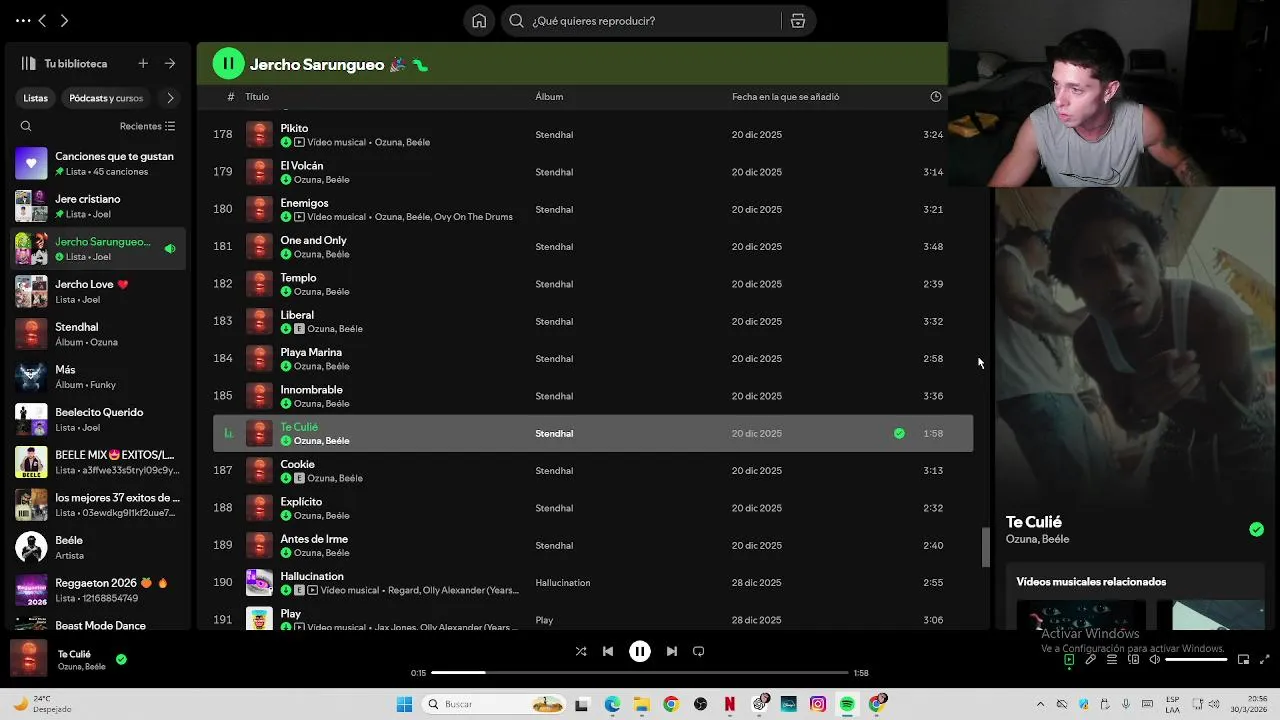This screenshot has width=1280, height=720.
Task: Open the Recientes sort dropdown
Action: click(147, 126)
